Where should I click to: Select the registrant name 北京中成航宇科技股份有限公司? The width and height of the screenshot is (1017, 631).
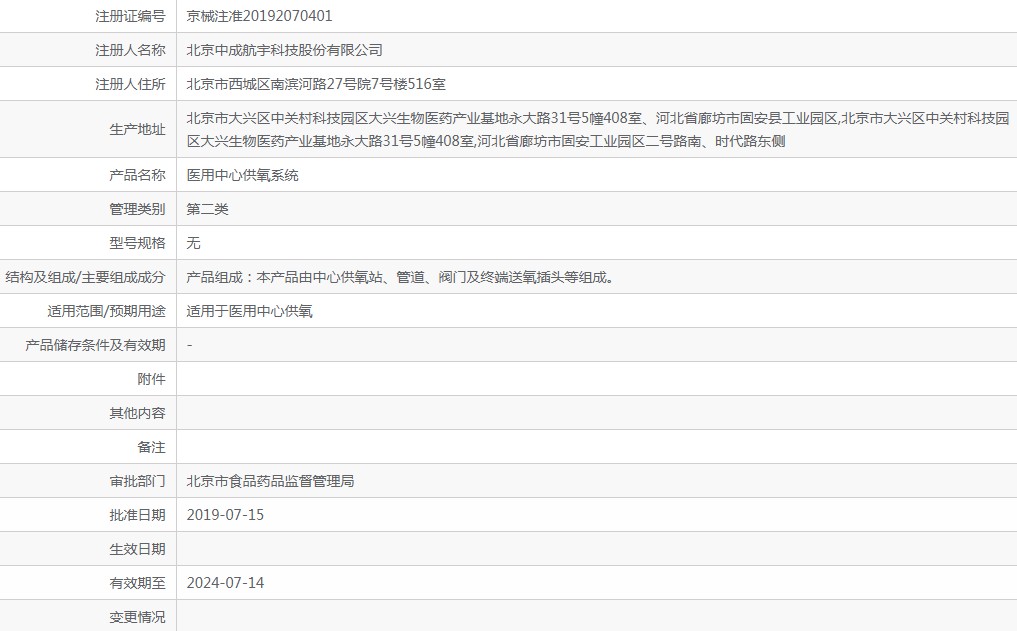click(x=285, y=50)
